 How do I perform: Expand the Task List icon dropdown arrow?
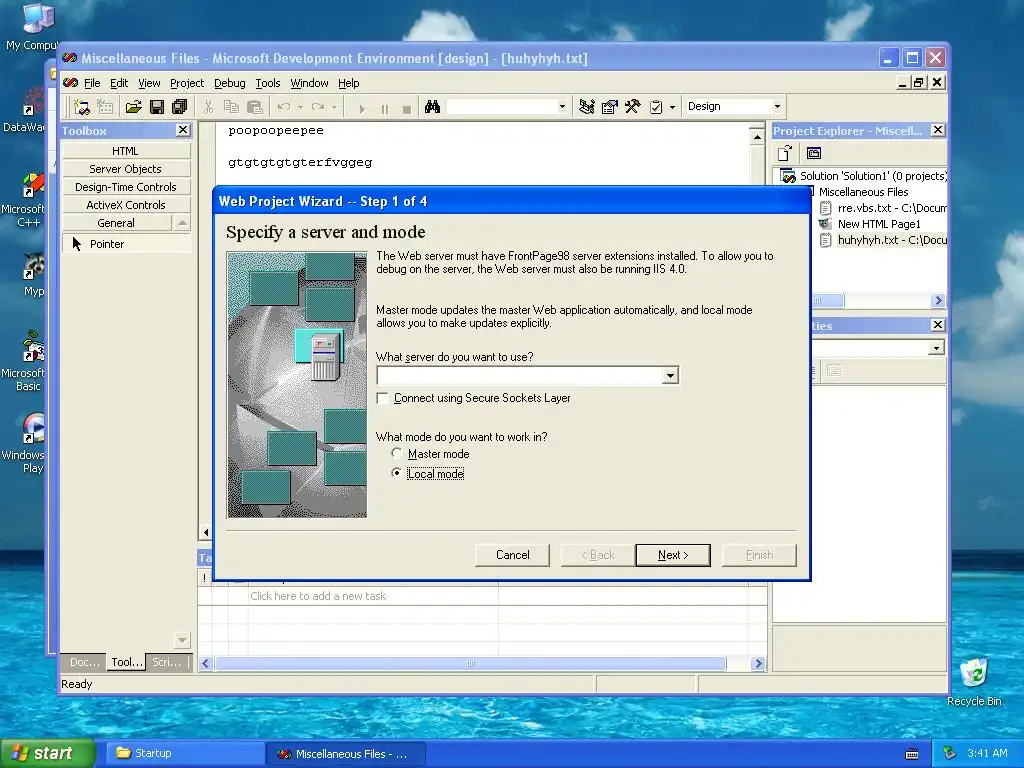click(x=672, y=107)
